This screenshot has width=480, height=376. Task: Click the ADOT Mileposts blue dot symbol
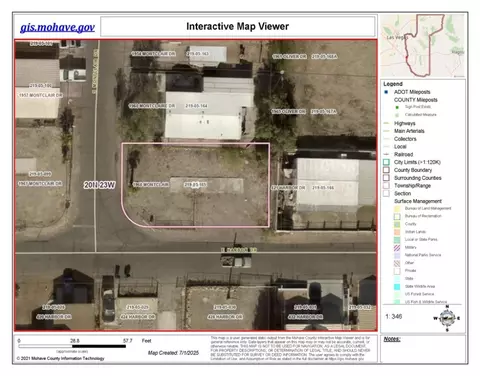pyautogui.click(x=386, y=92)
